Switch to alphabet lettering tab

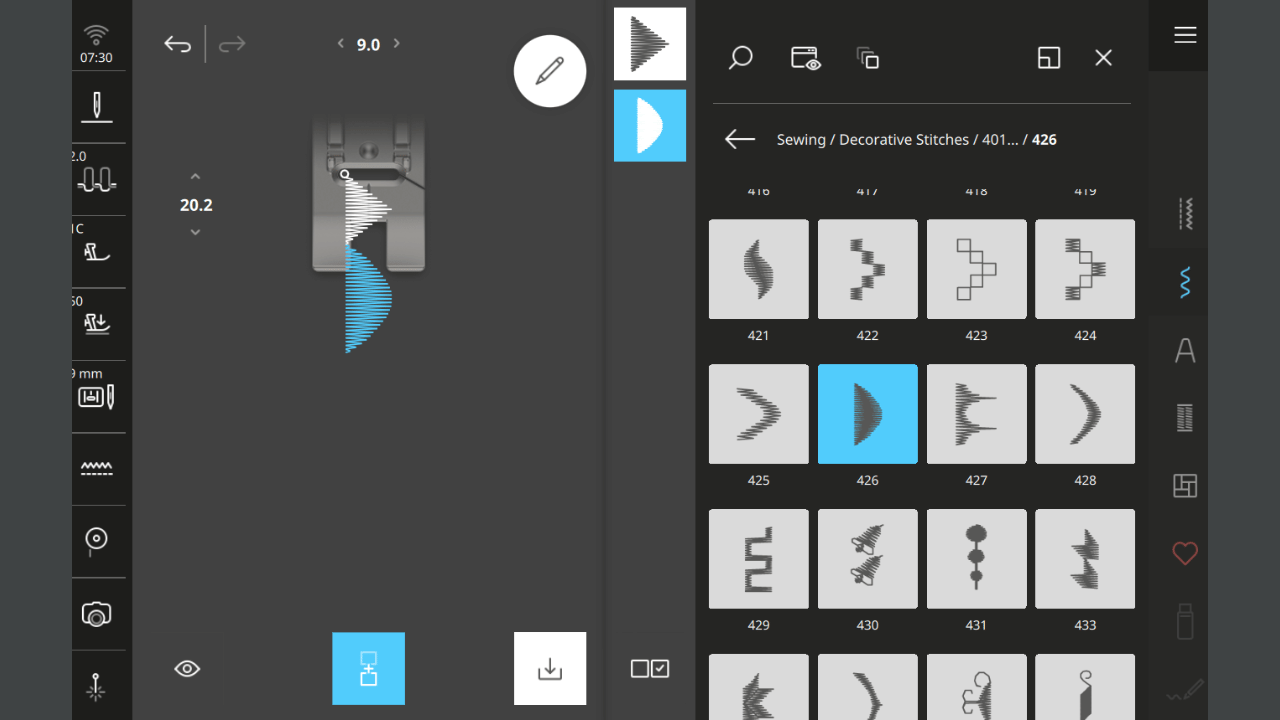click(x=1185, y=351)
